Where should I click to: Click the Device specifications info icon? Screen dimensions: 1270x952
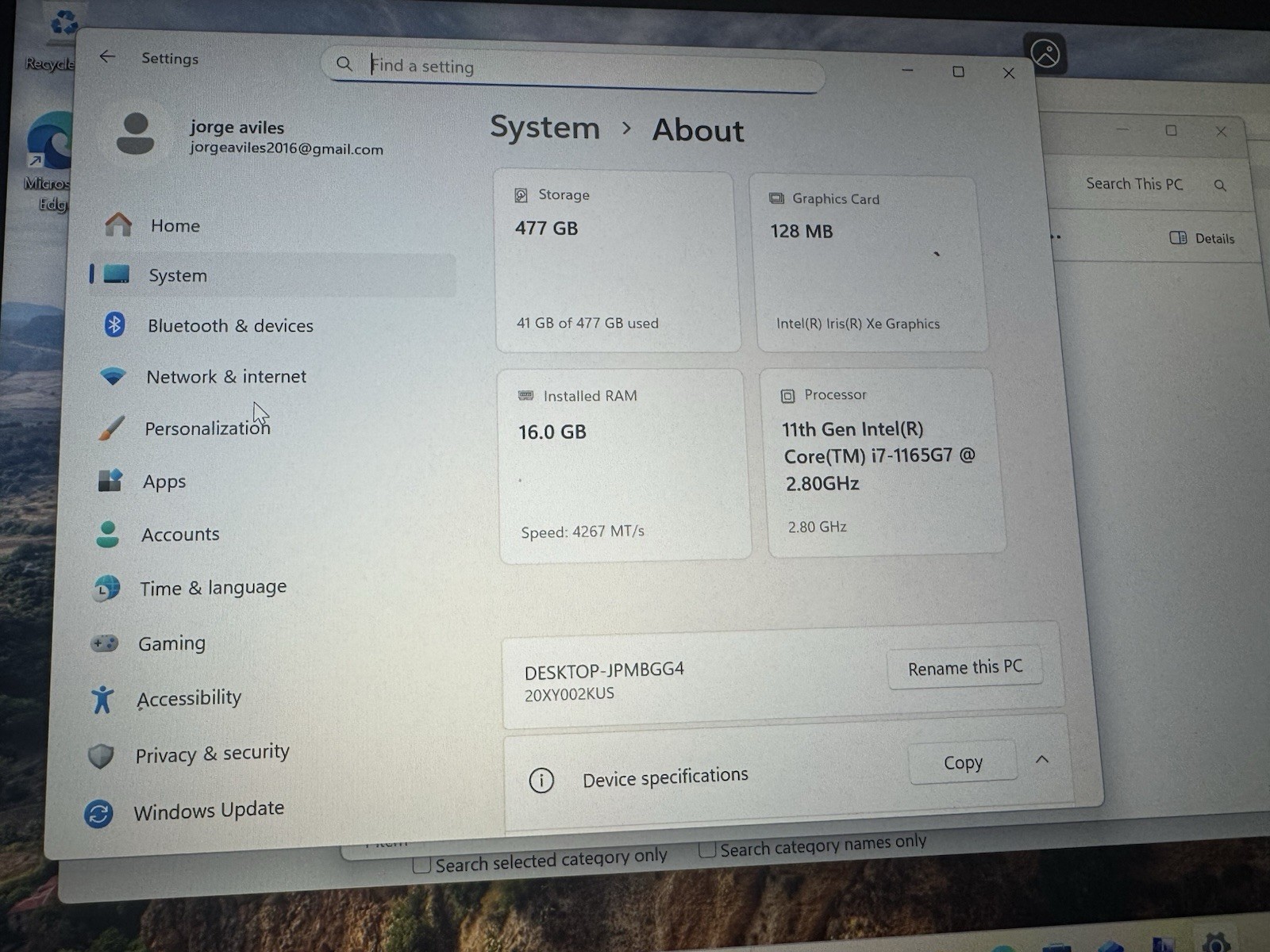tap(541, 781)
